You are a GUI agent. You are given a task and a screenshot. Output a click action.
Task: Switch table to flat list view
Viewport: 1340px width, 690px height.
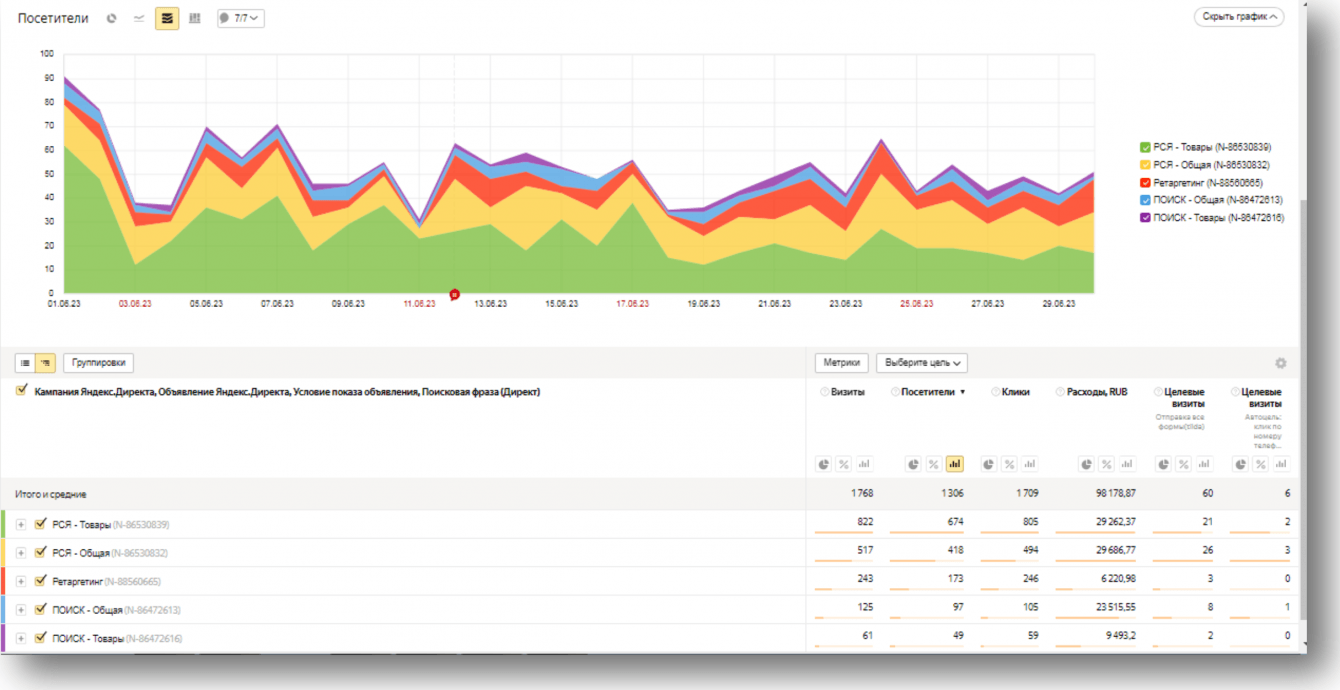click(25, 363)
